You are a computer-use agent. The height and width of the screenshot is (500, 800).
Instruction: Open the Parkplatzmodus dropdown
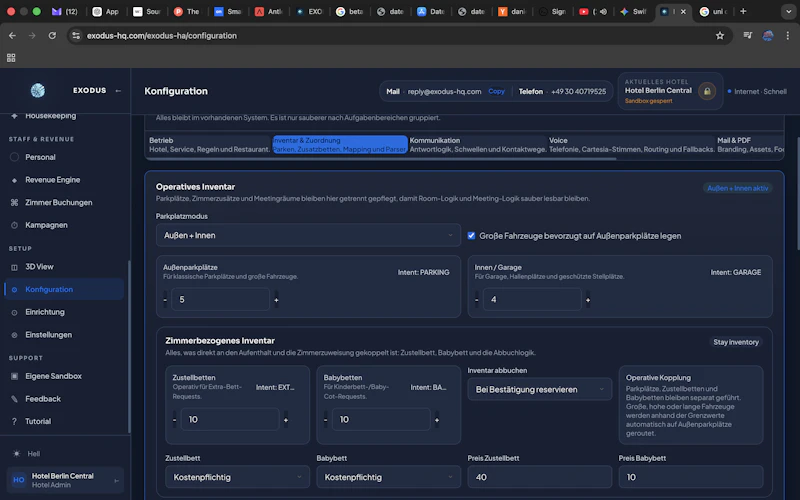[x=308, y=235]
